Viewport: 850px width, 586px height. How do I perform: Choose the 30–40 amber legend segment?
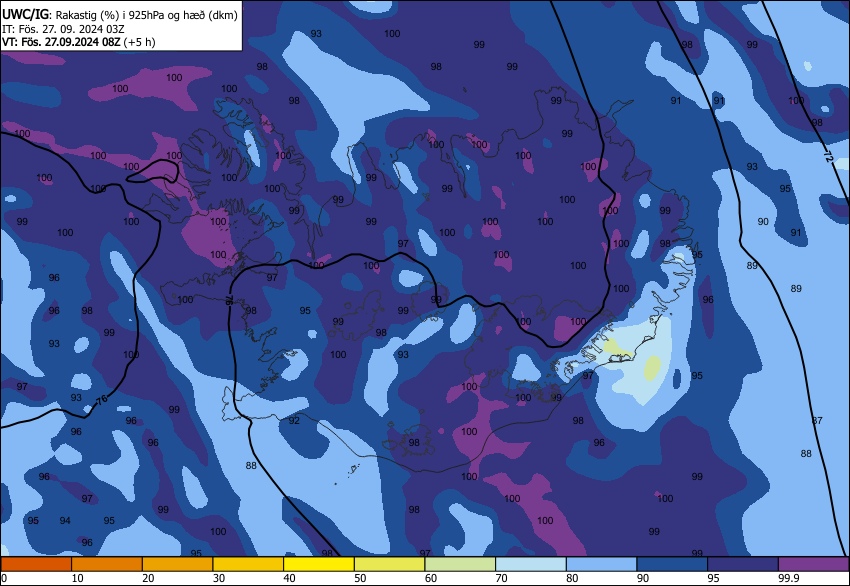[248, 564]
